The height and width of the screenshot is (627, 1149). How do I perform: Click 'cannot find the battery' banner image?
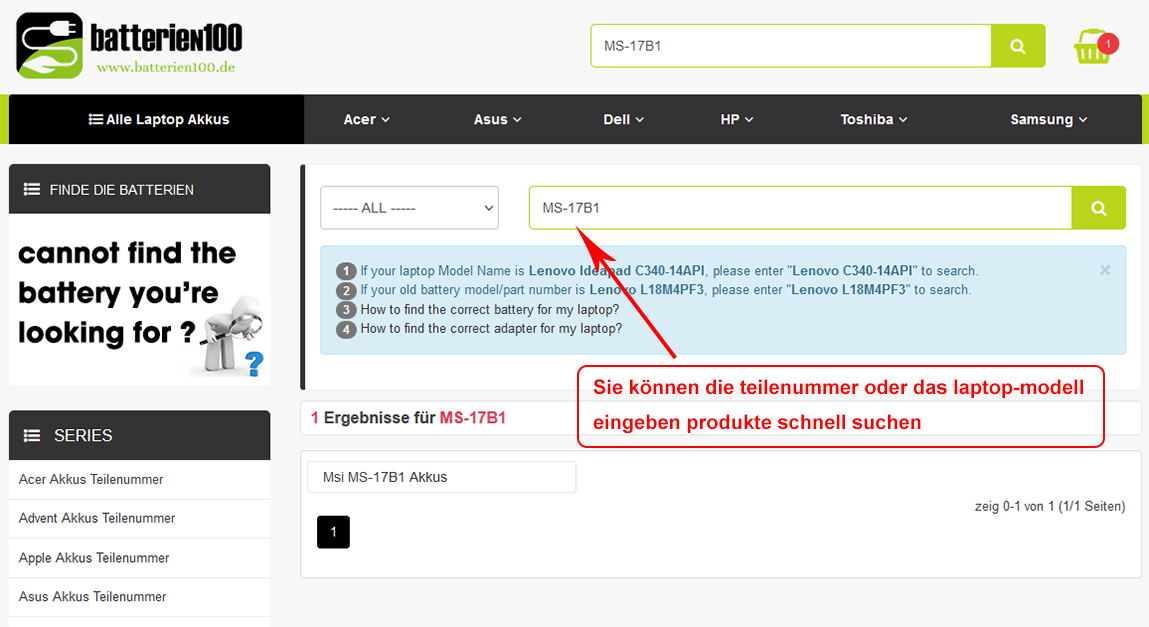[139, 300]
